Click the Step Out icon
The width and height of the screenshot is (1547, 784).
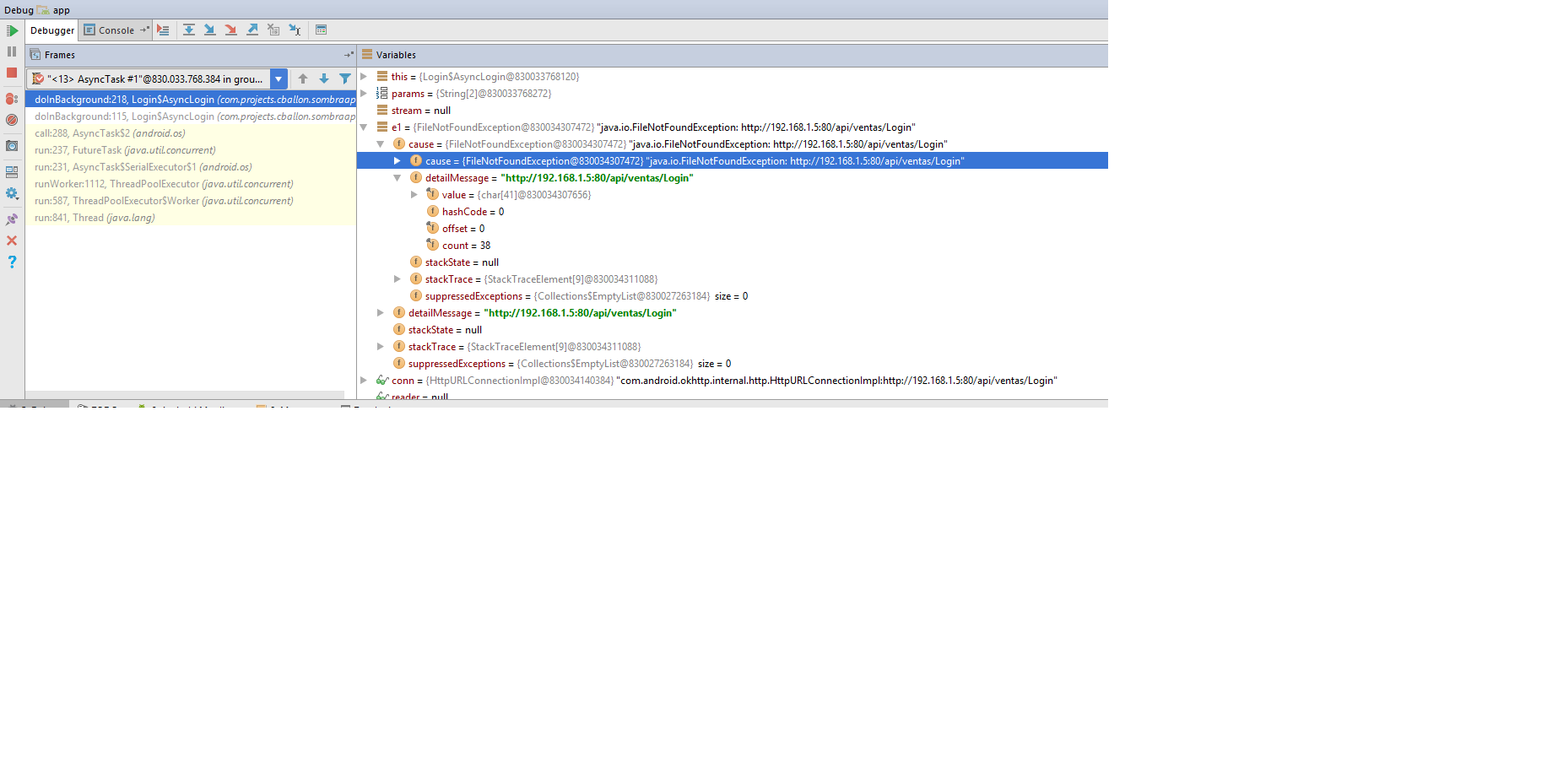[x=252, y=30]
